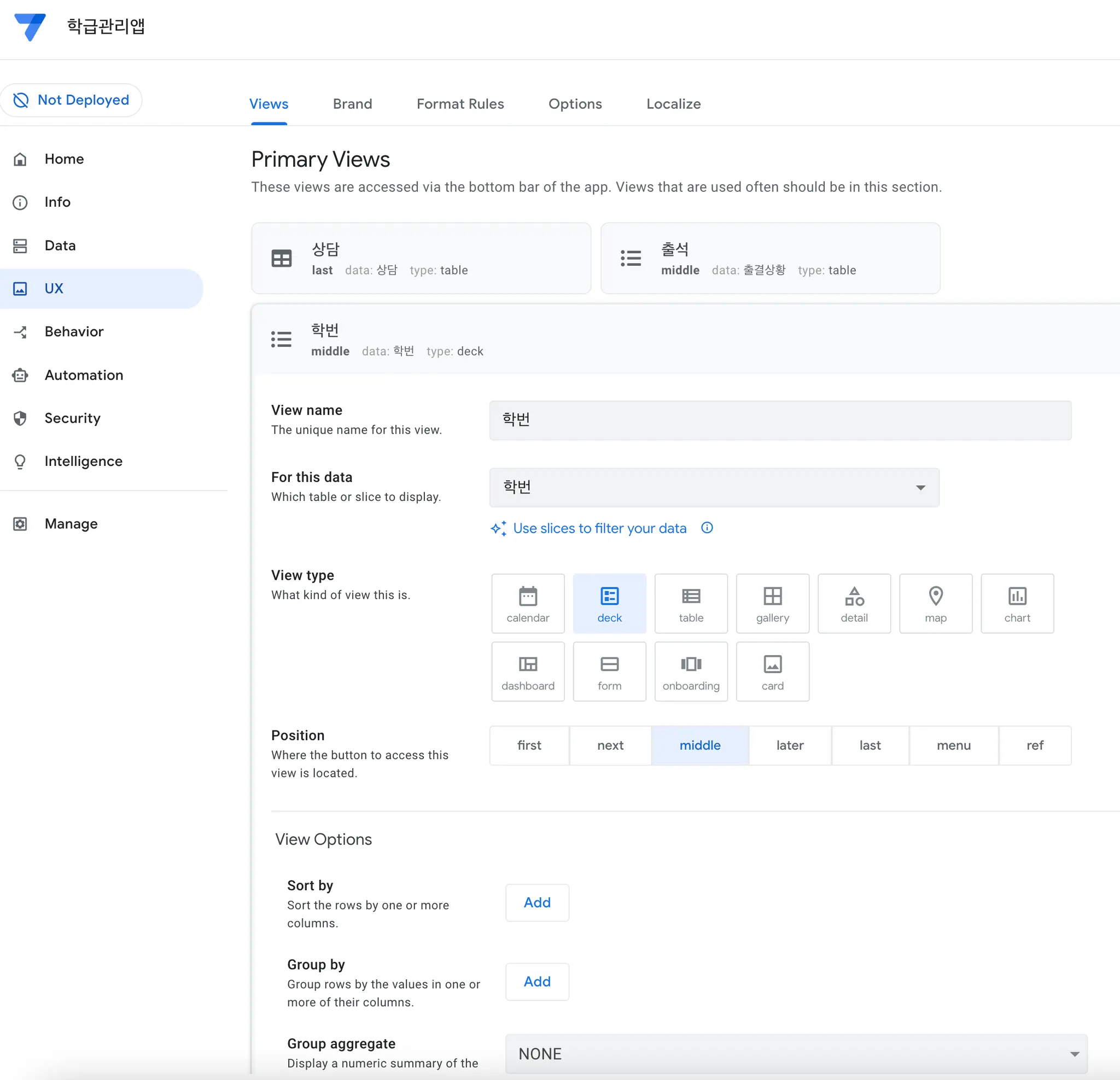This screenshot has width=1120, height=1080.
Task: Click Use slices to filter your data
Action: pyautogui.click(x=599, y=528)
